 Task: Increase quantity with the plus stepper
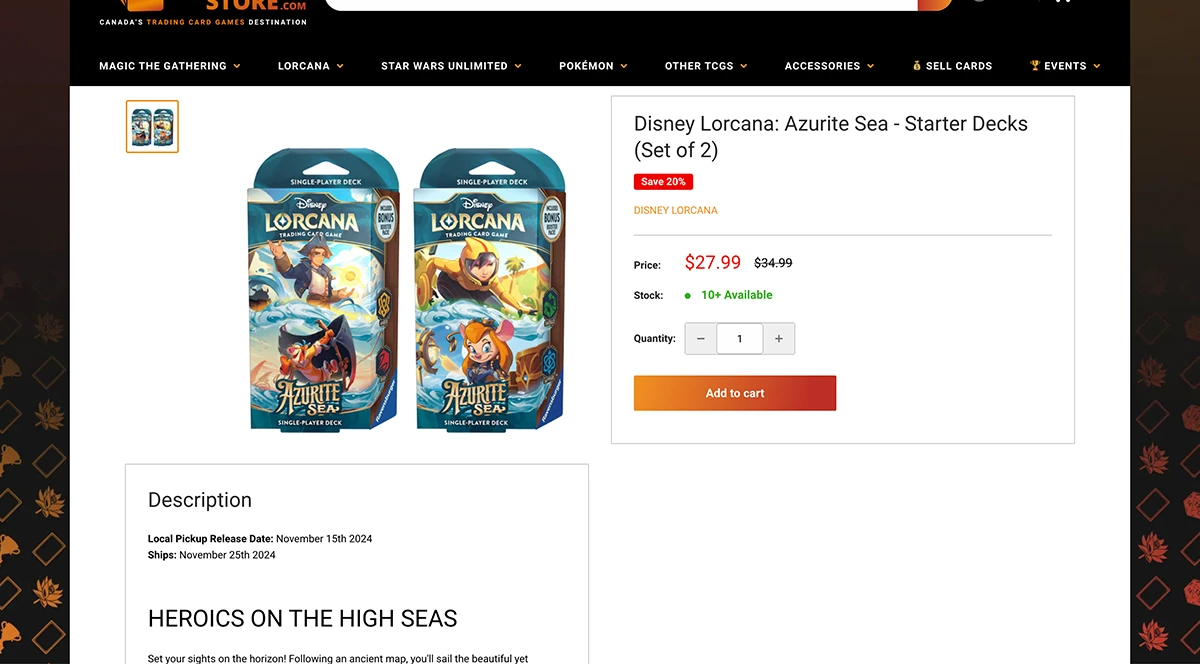click(778, 338)
